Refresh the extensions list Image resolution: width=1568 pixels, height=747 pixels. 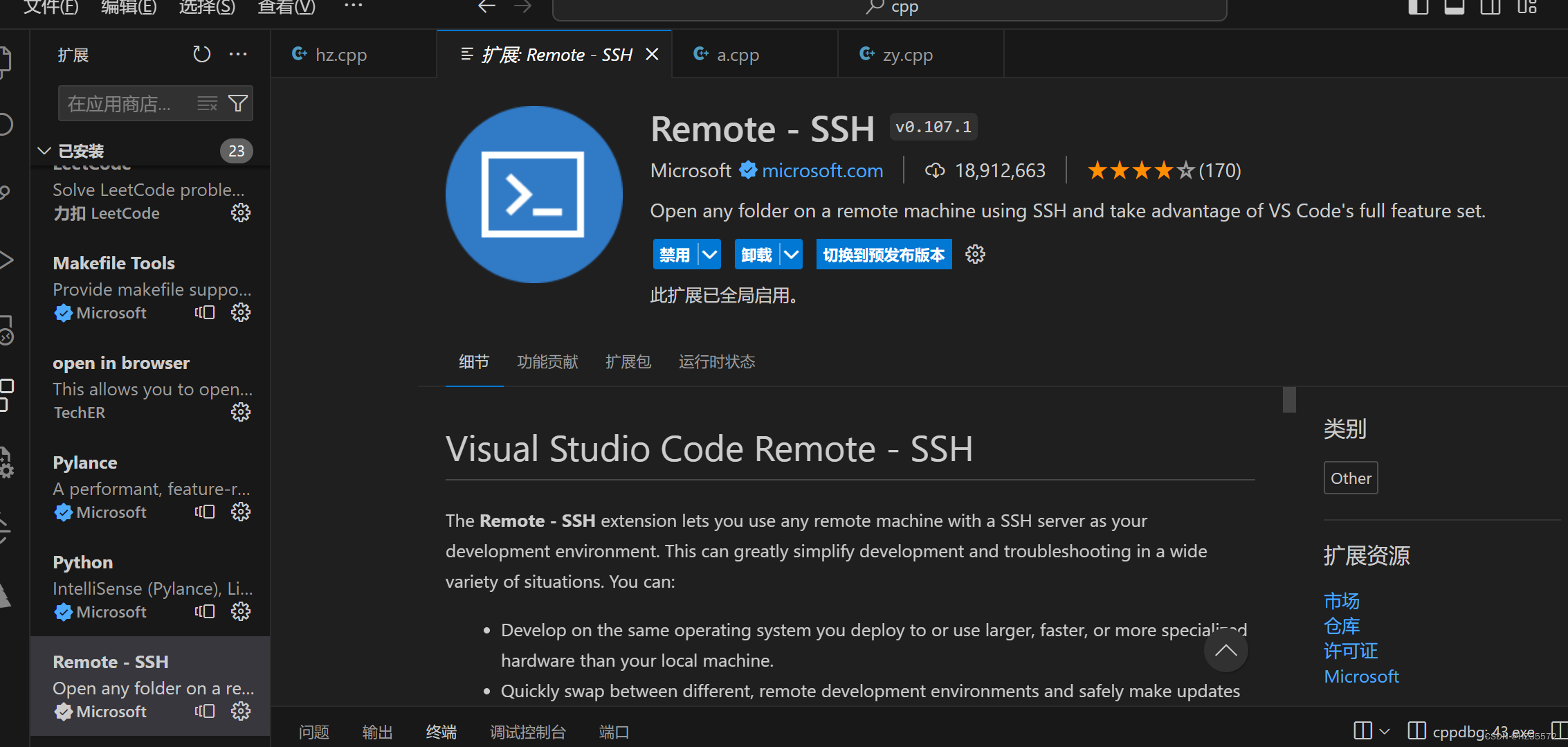[201, 54]
